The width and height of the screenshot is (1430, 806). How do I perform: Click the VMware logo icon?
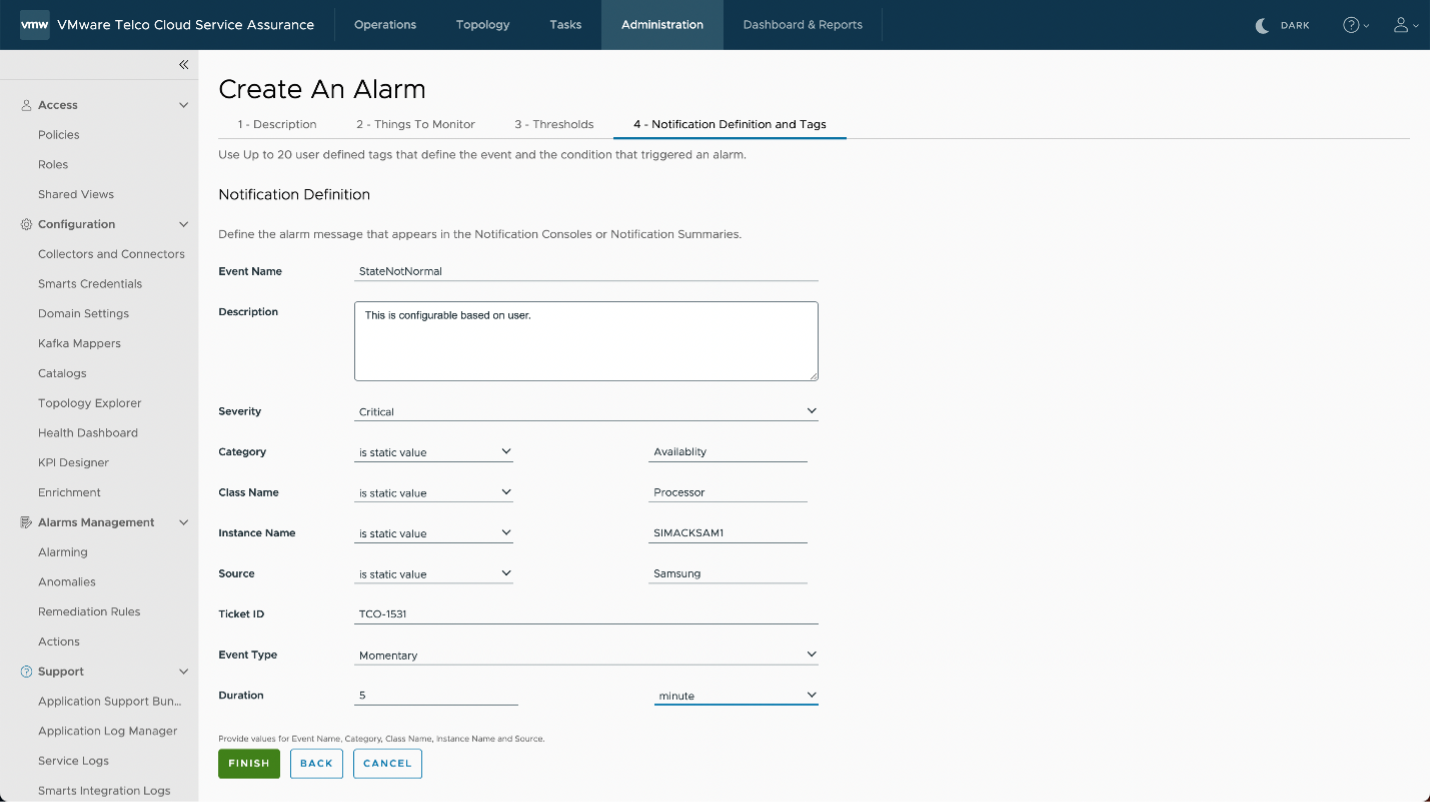(34, 25)
